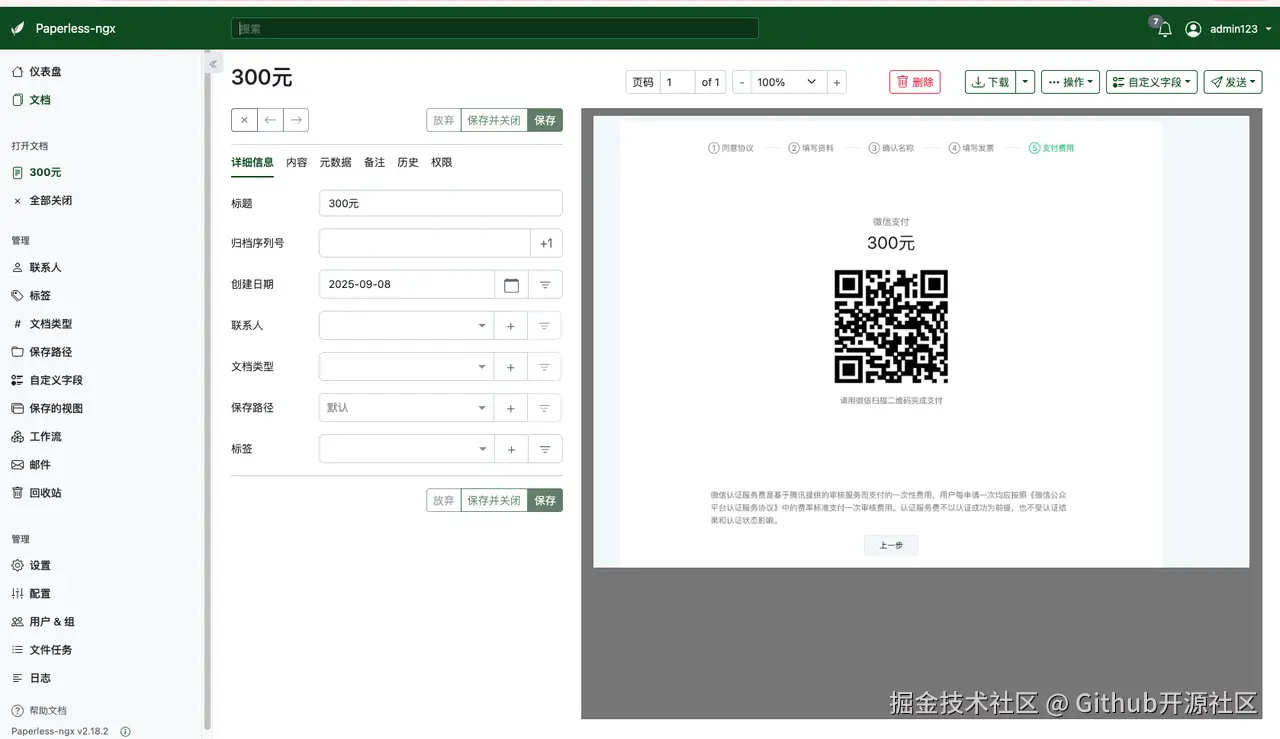This screenshot has width=1280, height=739.
Task: Open 回收站 trash page
Action: coord(37,493)
